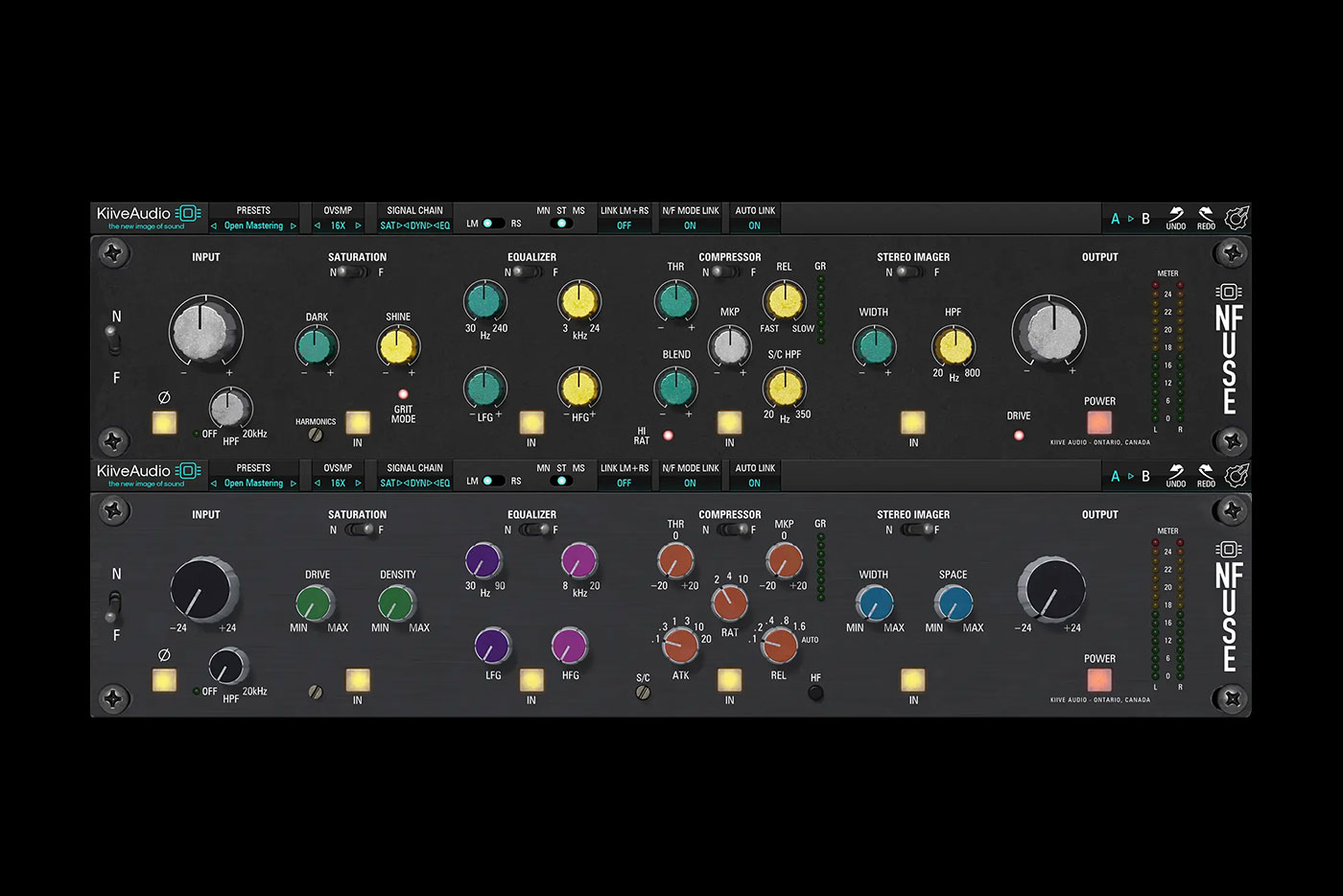1343x896 pixels.
Task: Click the OVSMP forward arrow beside 16X
Action: pyautogui.click(x=357, y=225)
